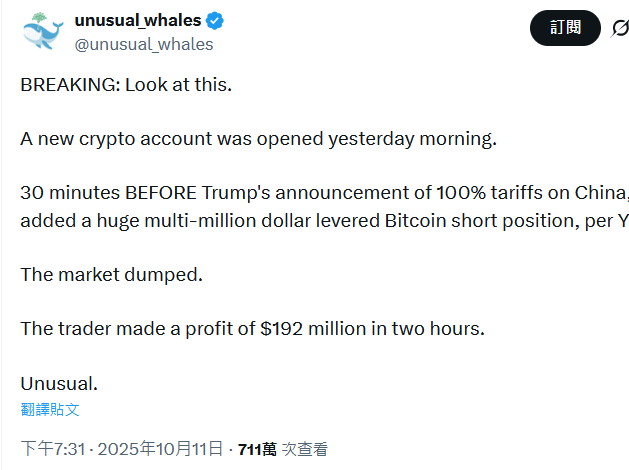The width and height of the screenshot is (629, 470).
Task: Click 'The market dumped.' text
Action: (111, 274)
